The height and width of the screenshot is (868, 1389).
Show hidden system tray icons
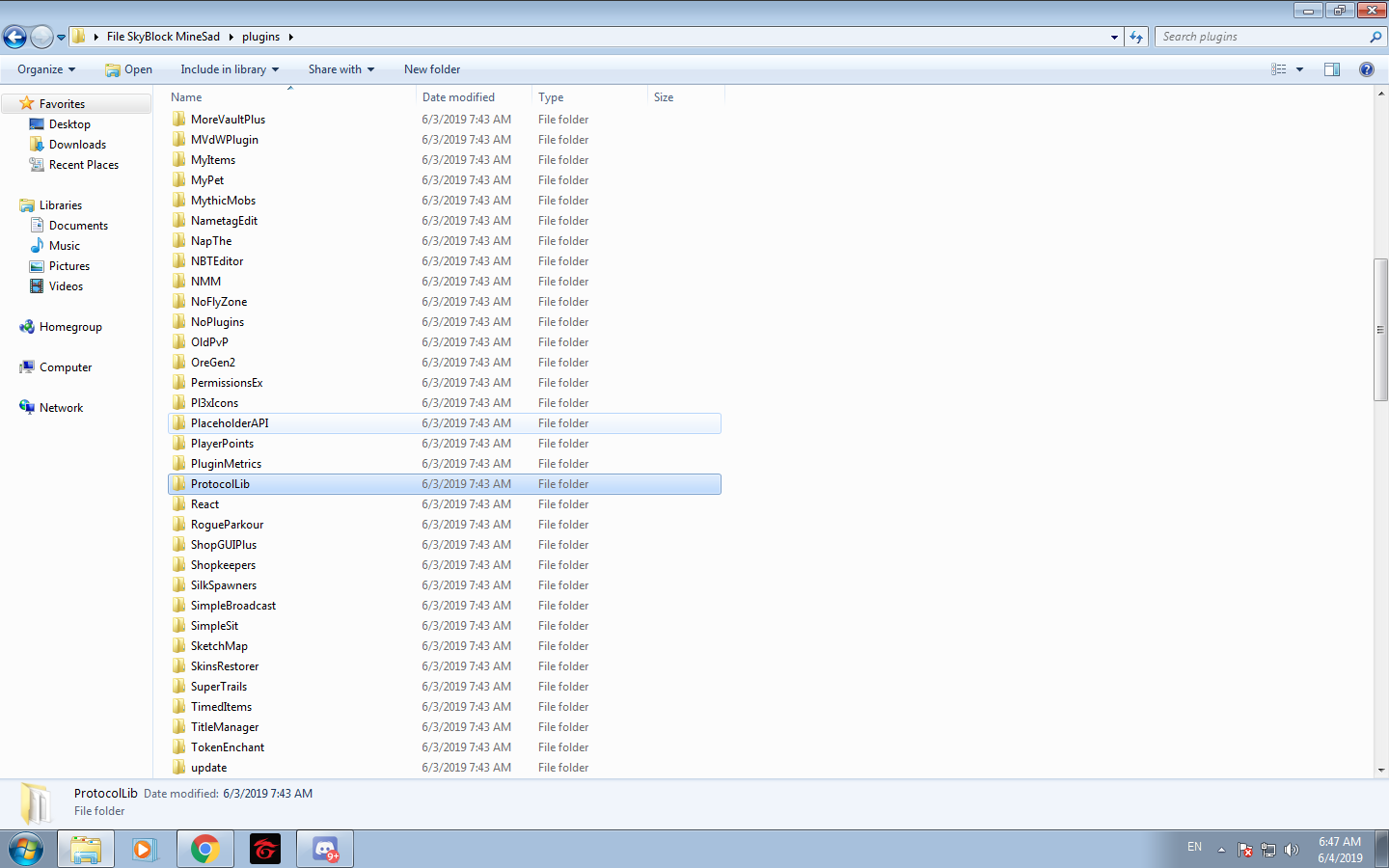(1221, 850)
